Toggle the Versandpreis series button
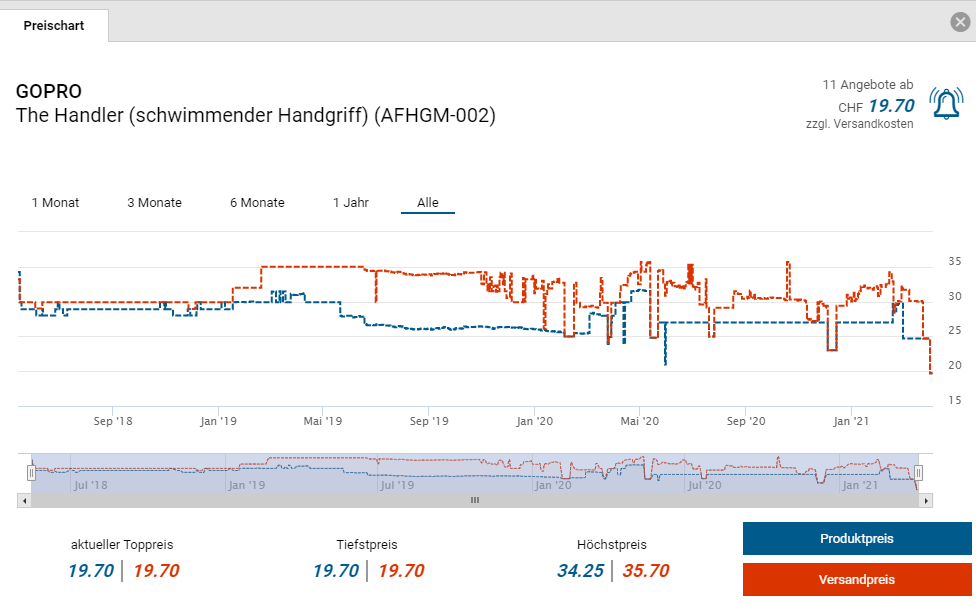This screenshot has height=604, width=976. [856, 580]
